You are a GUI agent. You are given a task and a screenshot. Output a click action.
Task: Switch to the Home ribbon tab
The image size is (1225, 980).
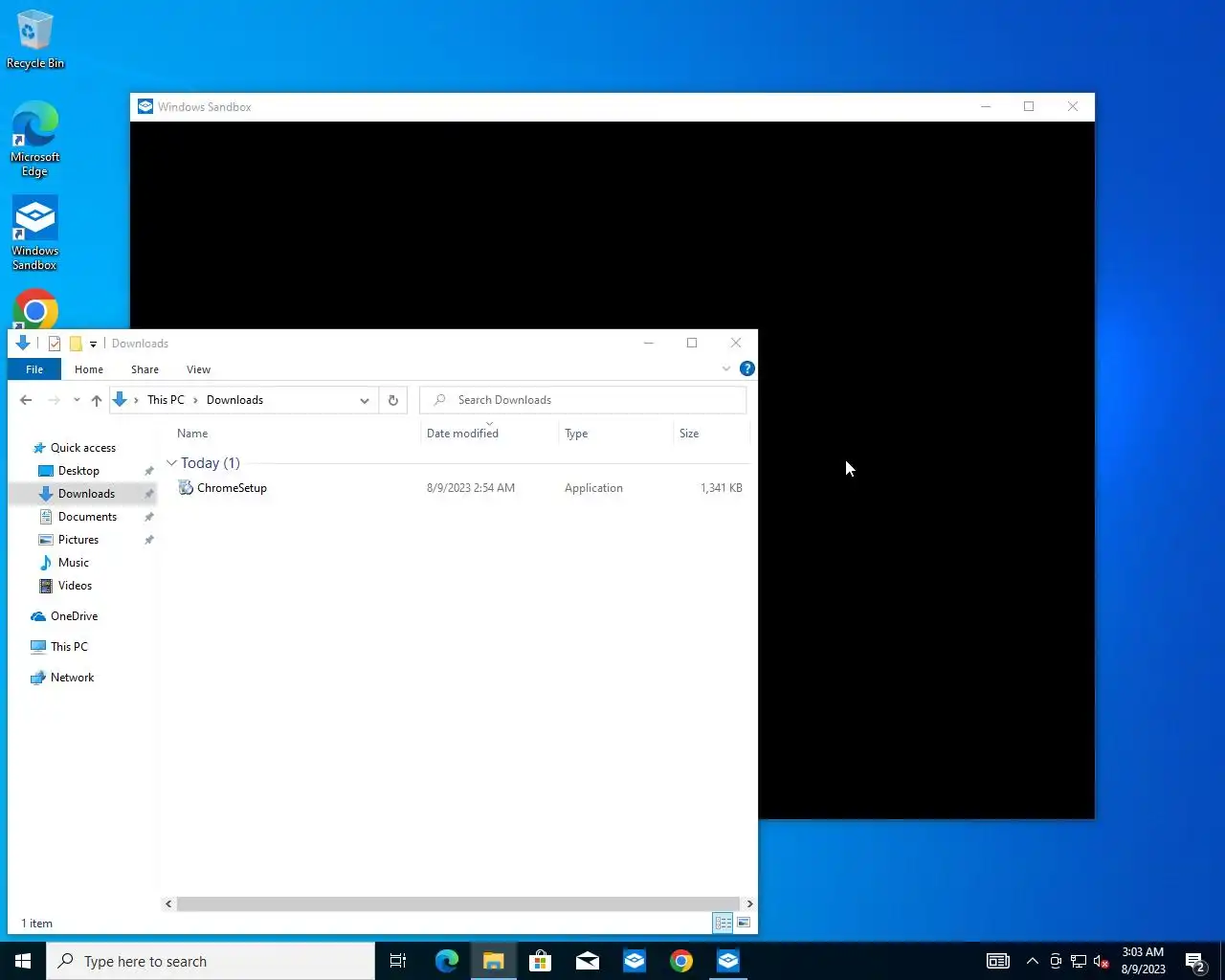[x=89, y=369]
